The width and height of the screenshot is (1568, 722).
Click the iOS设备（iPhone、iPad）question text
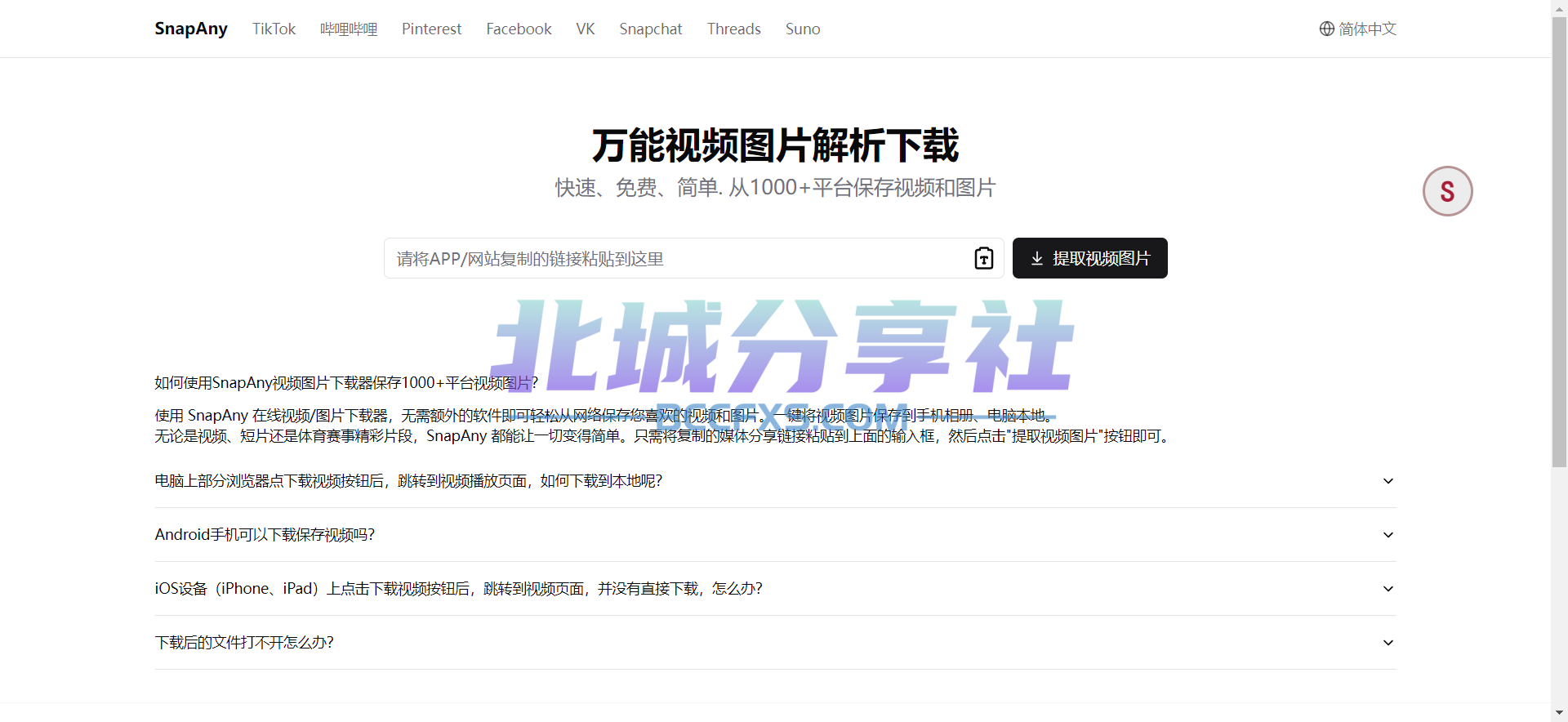point(458,589)
